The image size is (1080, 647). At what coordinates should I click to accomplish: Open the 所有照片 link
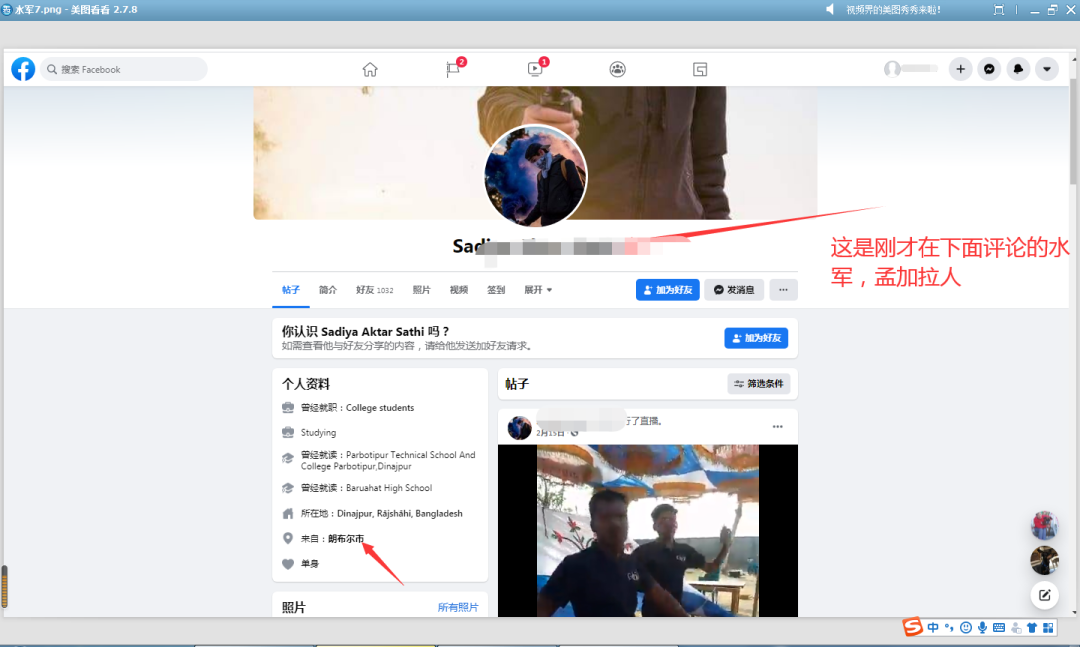click(458, 607)
